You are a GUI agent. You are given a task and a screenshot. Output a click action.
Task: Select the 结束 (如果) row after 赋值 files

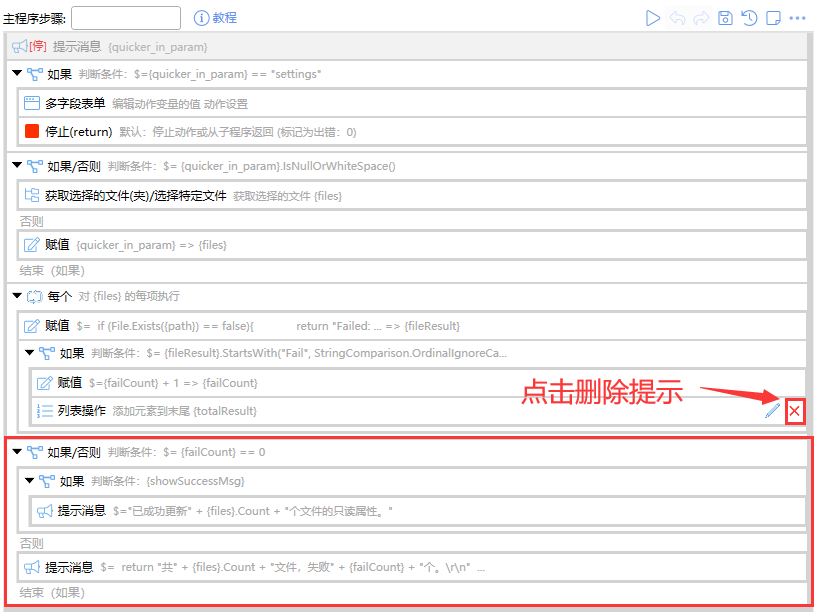point(52,270)
